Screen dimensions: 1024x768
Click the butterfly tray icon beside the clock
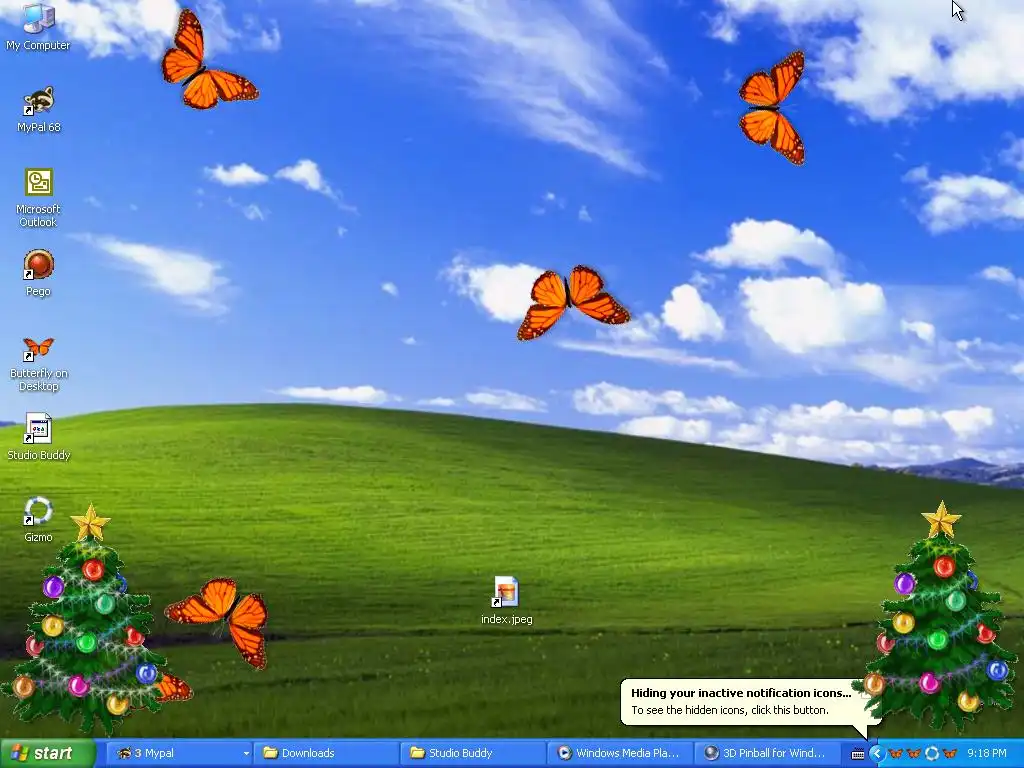pyautogui.click(x=950, y=754)
